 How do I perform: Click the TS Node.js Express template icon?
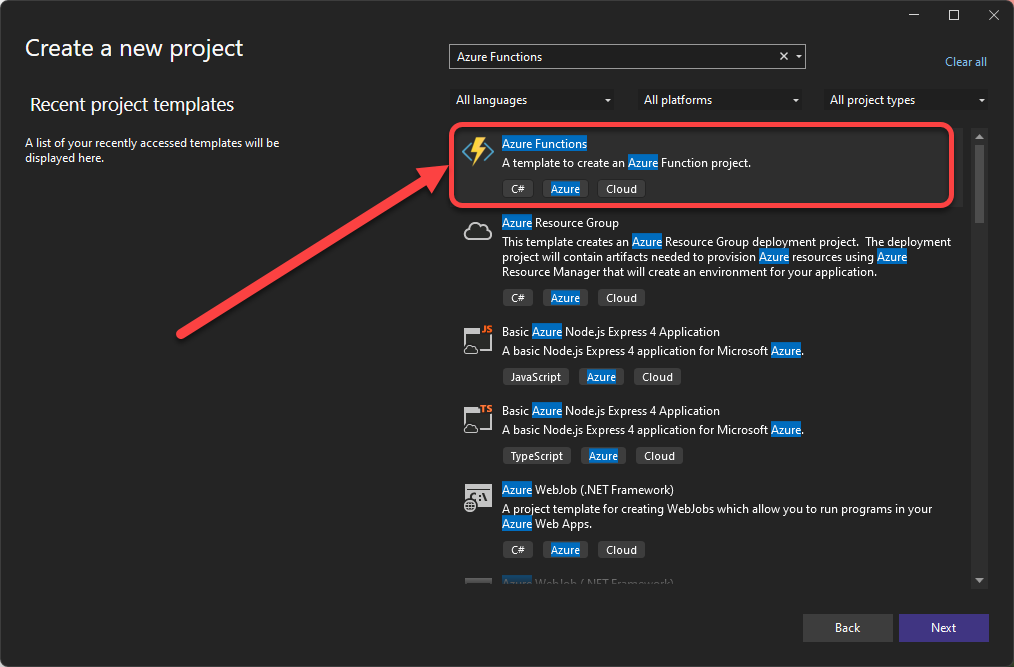[478, 419]
